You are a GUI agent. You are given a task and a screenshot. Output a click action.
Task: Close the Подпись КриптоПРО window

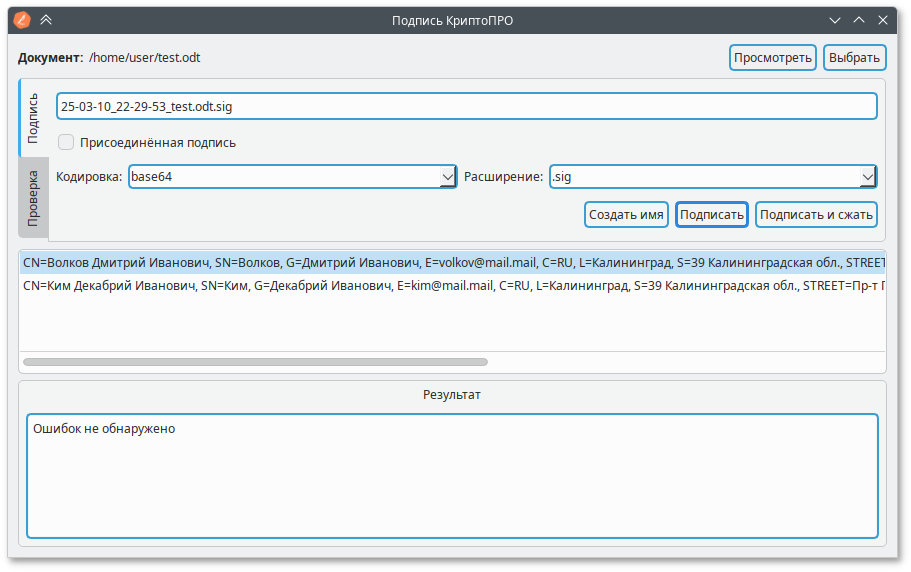pyautogui.click(x=883, y=19)
